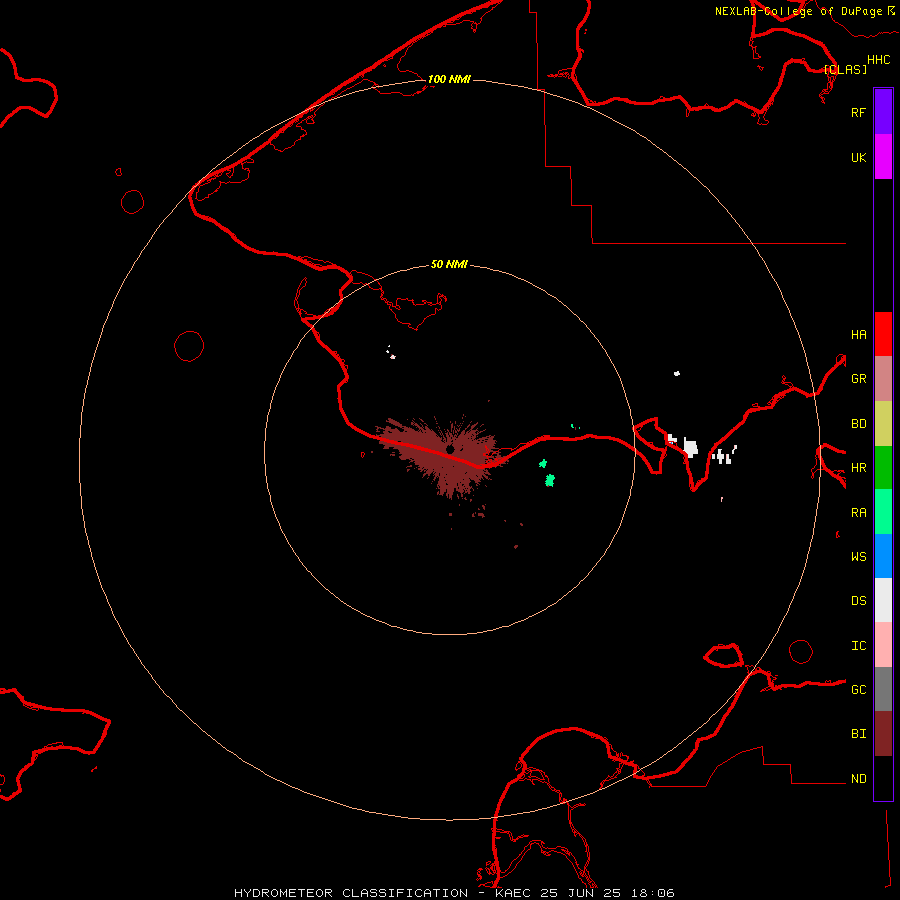Select the BD yellow legend block
Viewport: 900px width, 900px height.
pos(883,424)
